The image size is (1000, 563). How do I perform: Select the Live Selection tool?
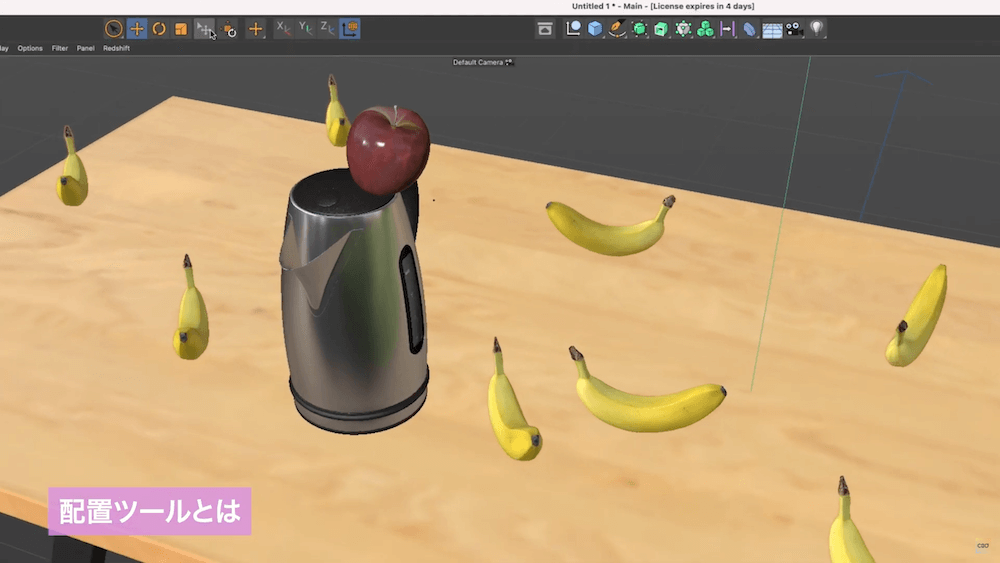[114, 29]
